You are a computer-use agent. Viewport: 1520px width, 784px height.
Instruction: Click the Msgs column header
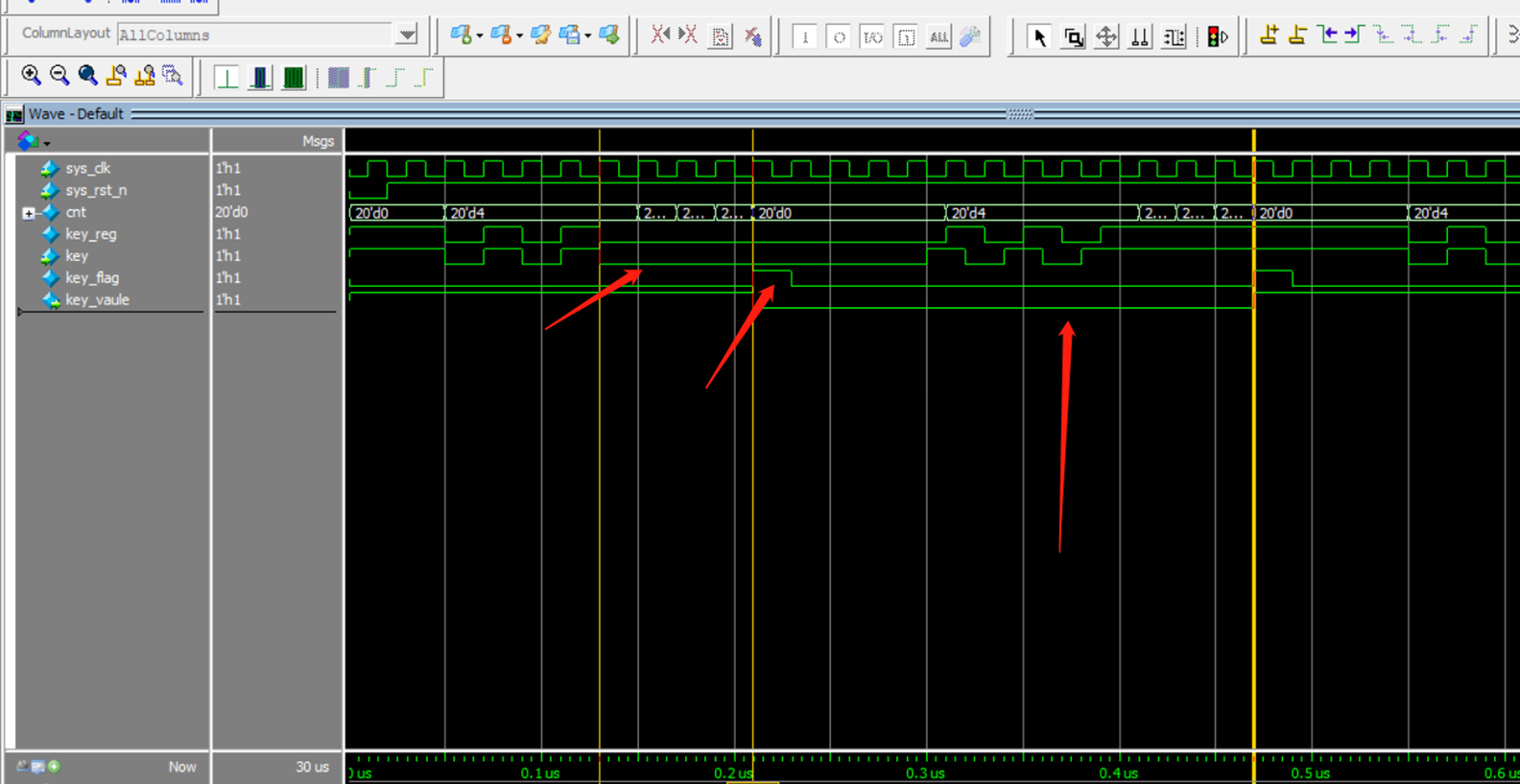319,141
